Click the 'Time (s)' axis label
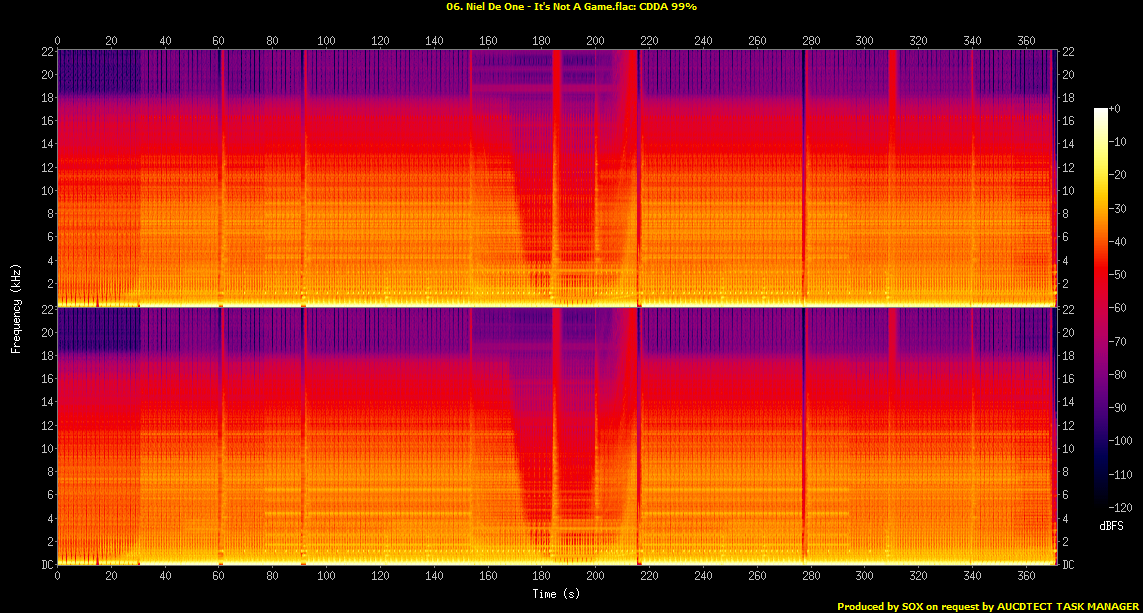Viewport: 1143px width, 613px height. click(554, 593)
